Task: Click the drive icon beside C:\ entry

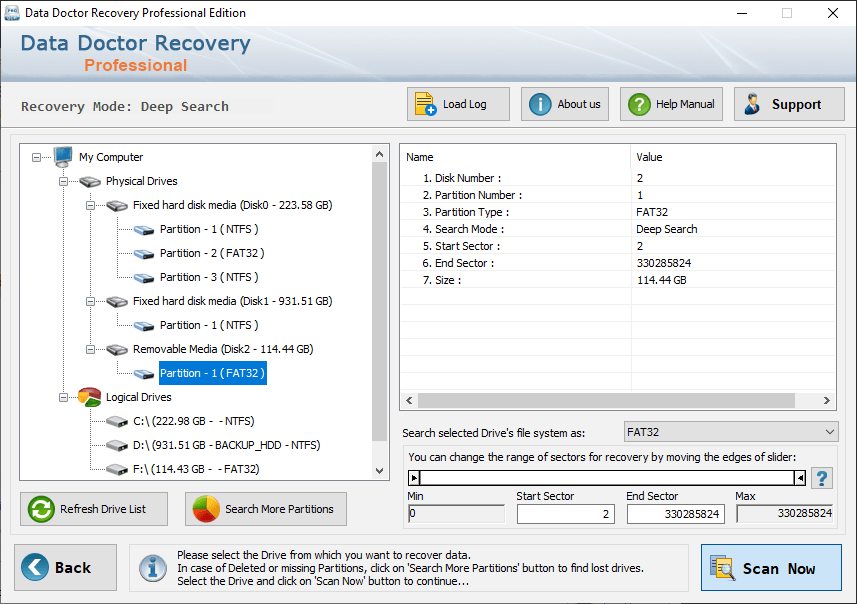Action: 117,421
